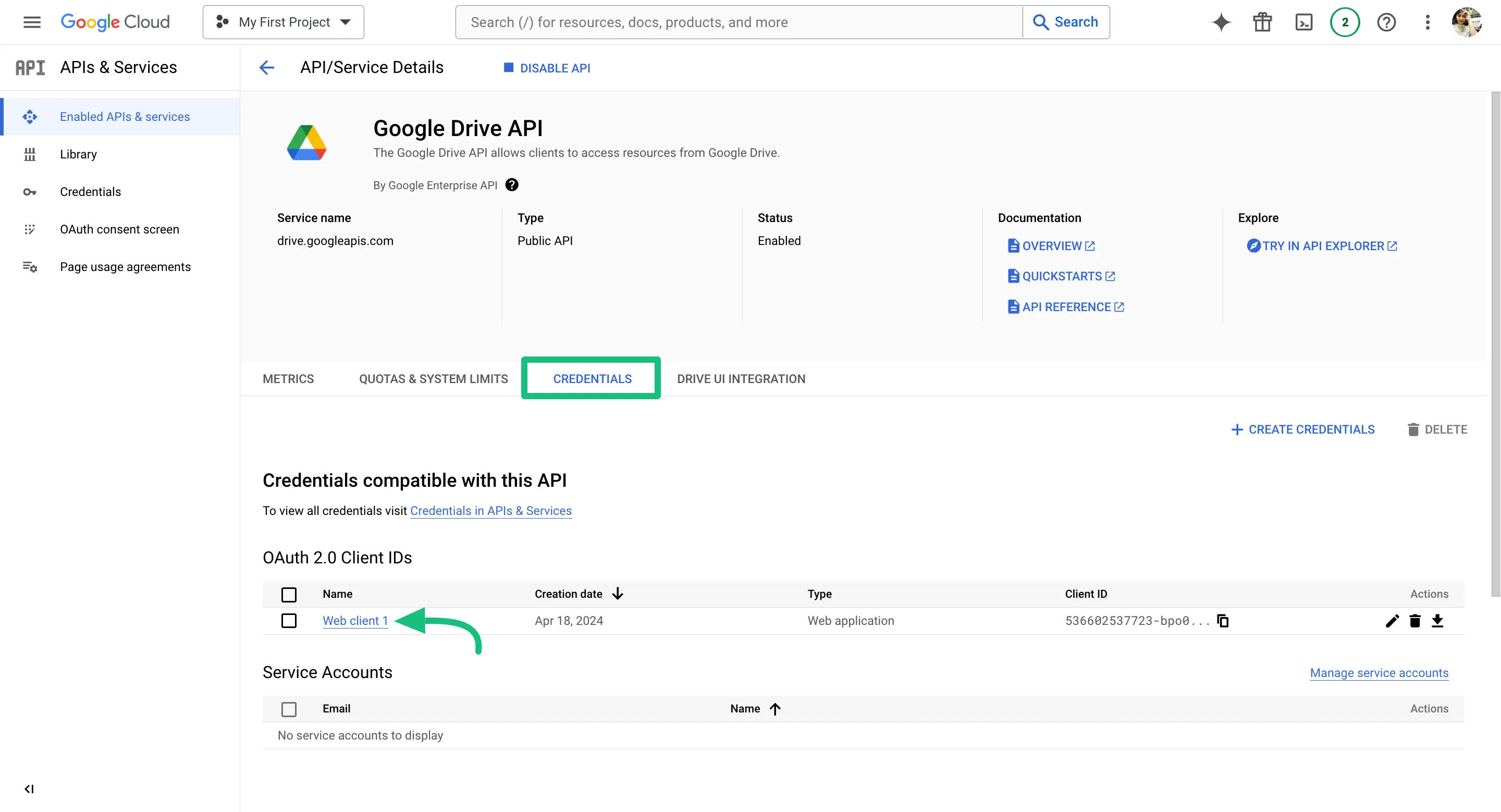Open the Quotas & System Limits tab
Image resolution: width=1501 pixels, height=812 pixels.
(x=433, y=378)
